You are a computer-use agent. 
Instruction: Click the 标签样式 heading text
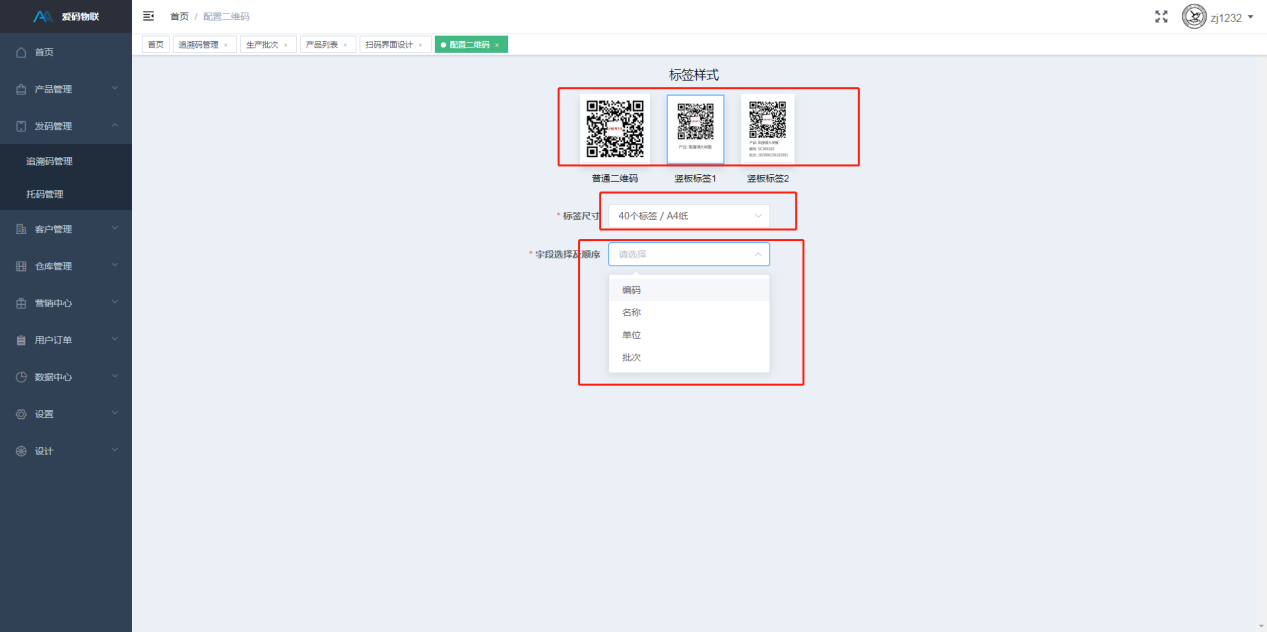click(x=694, y=75)
